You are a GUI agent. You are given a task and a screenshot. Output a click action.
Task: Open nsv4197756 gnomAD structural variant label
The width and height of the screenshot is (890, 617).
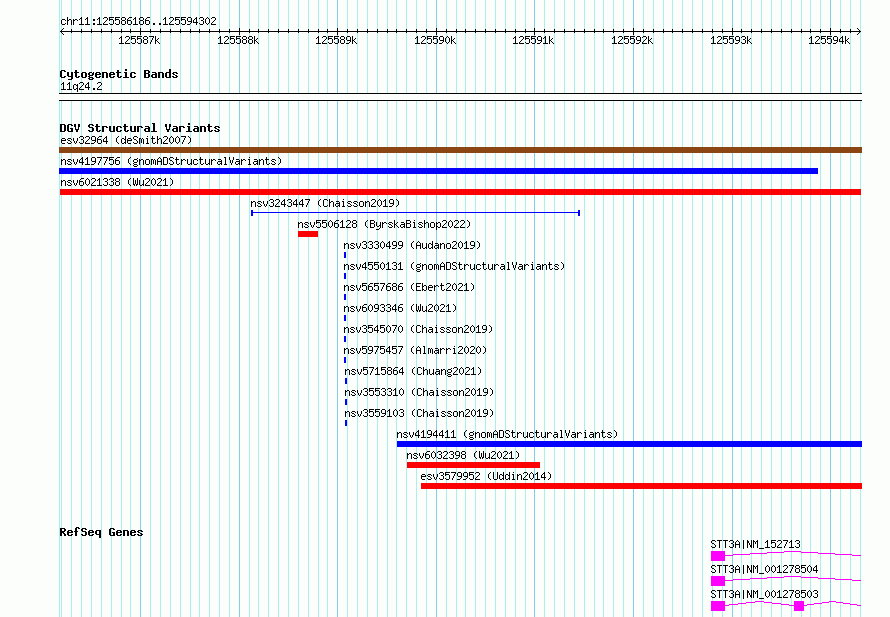click(171, 161)
